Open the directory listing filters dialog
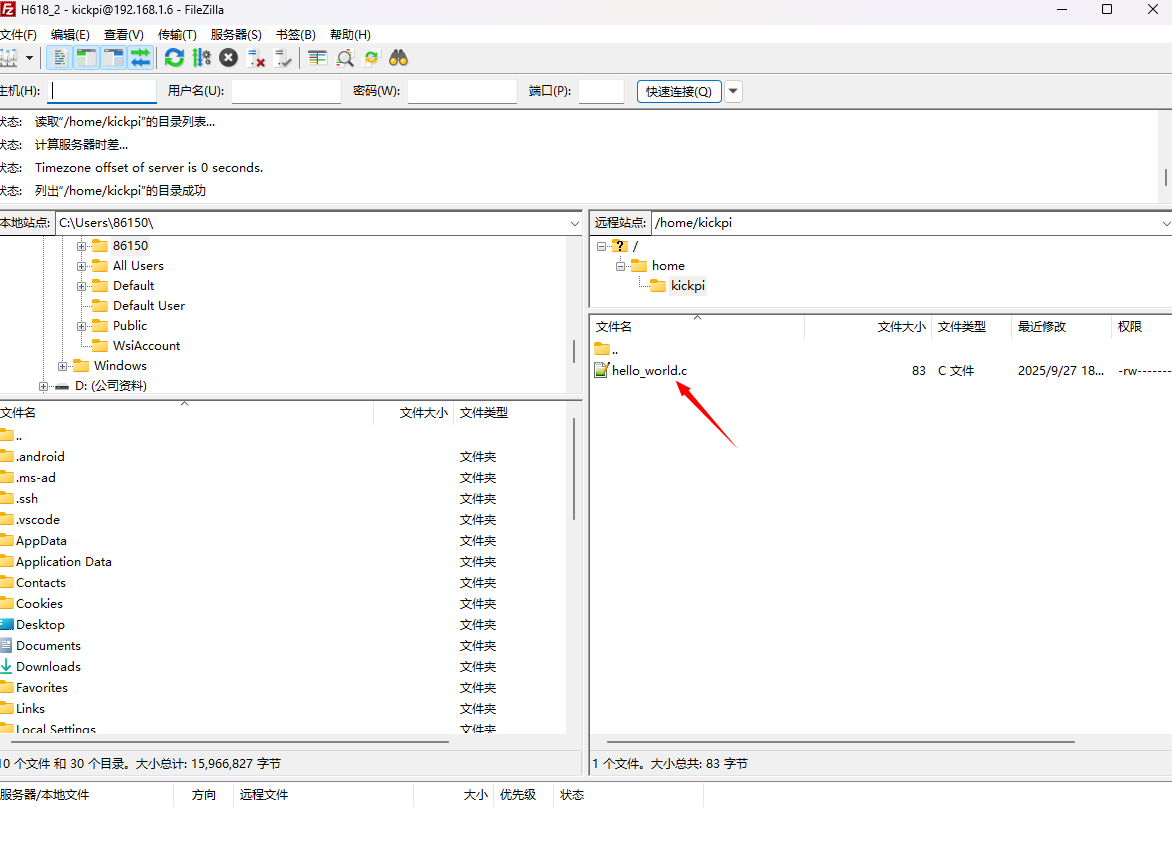Viewport: 1172px width, 845px height. (x=318, y=58)
